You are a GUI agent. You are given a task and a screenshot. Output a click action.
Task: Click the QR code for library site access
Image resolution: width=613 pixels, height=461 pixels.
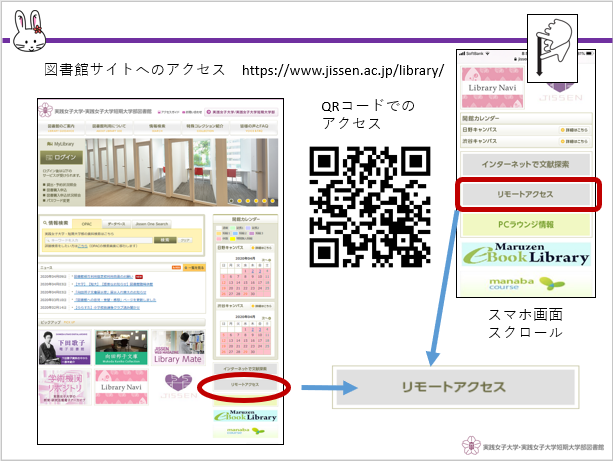[370, 207]
